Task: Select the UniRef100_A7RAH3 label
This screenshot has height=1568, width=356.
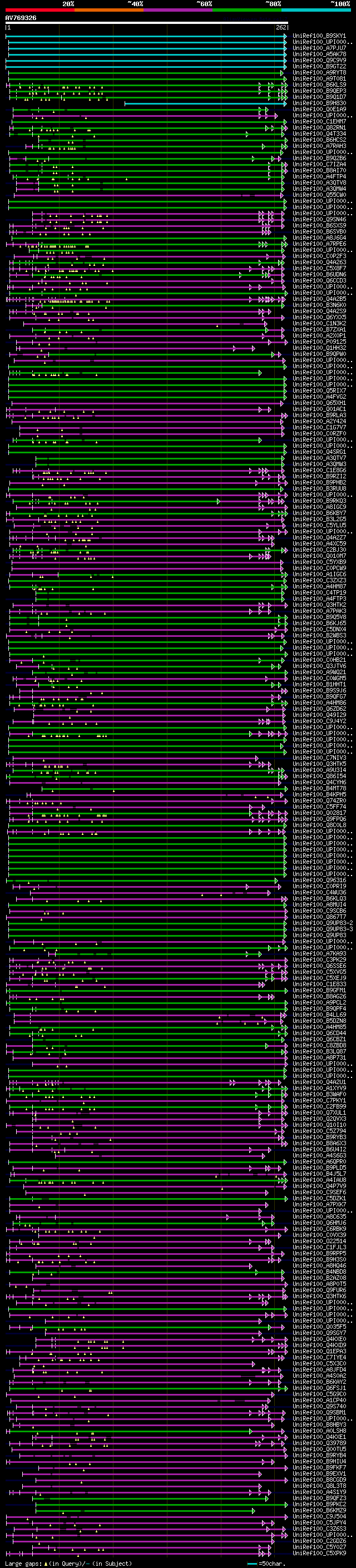Action: pos(319,146)
